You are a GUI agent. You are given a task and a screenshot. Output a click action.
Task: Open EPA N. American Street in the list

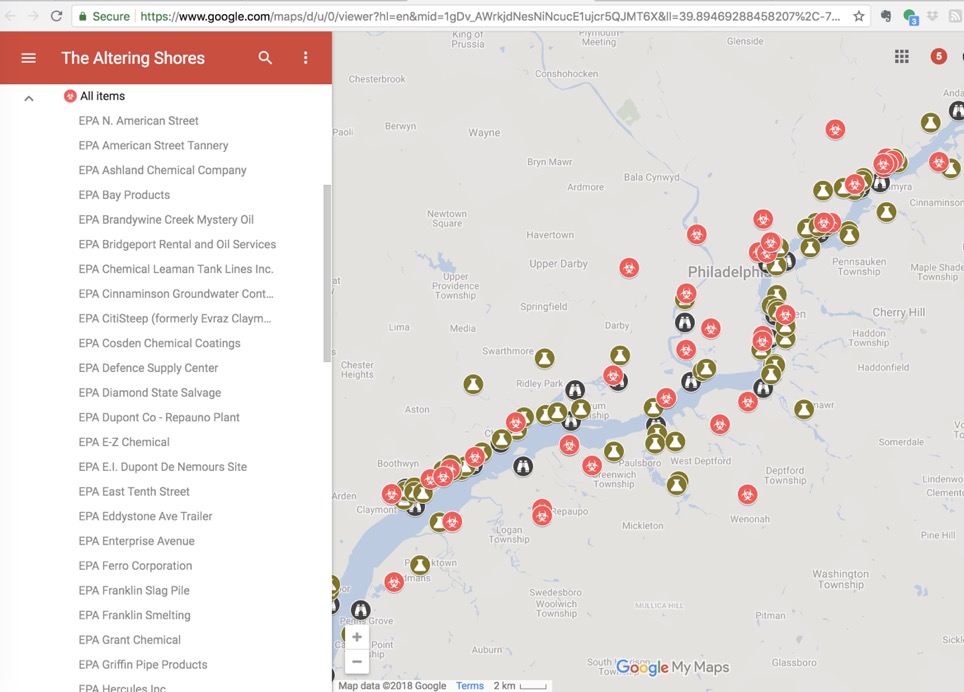point(138,120)
